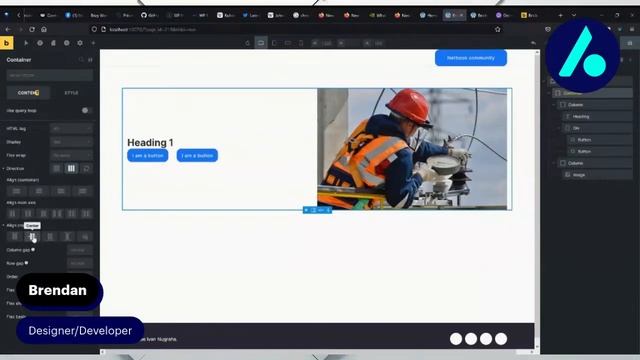
Task: Click the canvas horizontal scrollbar
Action: [317, 351]
